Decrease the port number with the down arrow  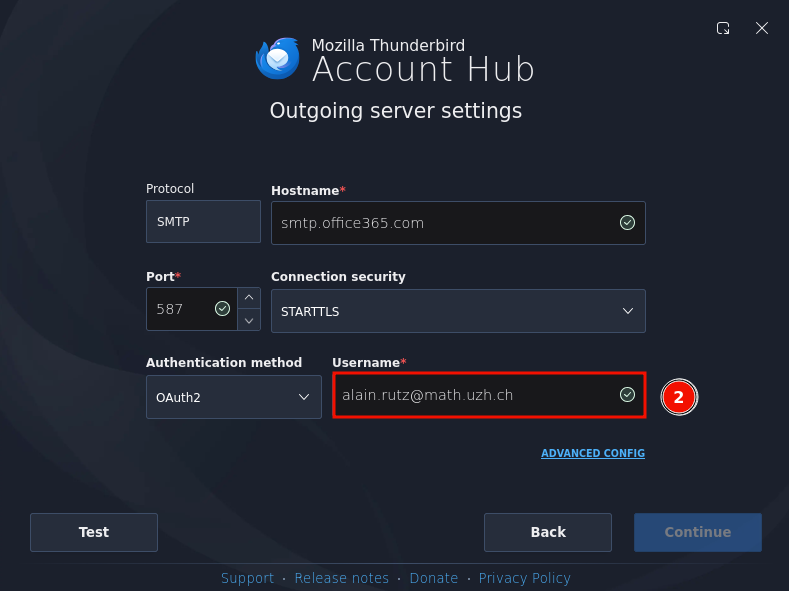pos(249,320)
